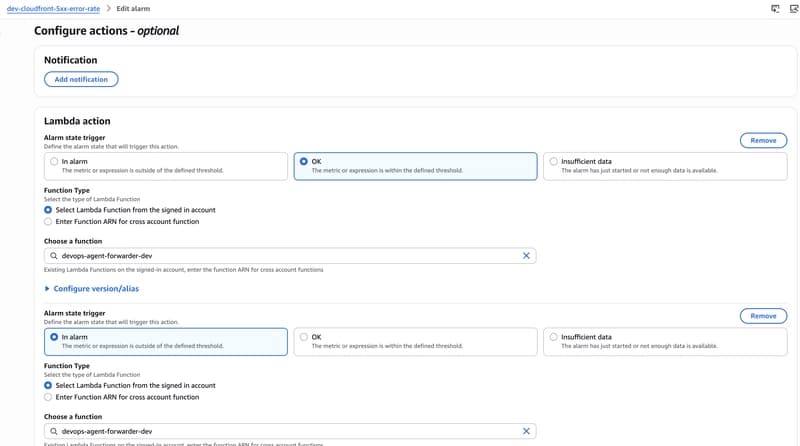Select Insufficient data for first Lambda action

point(665,166)
